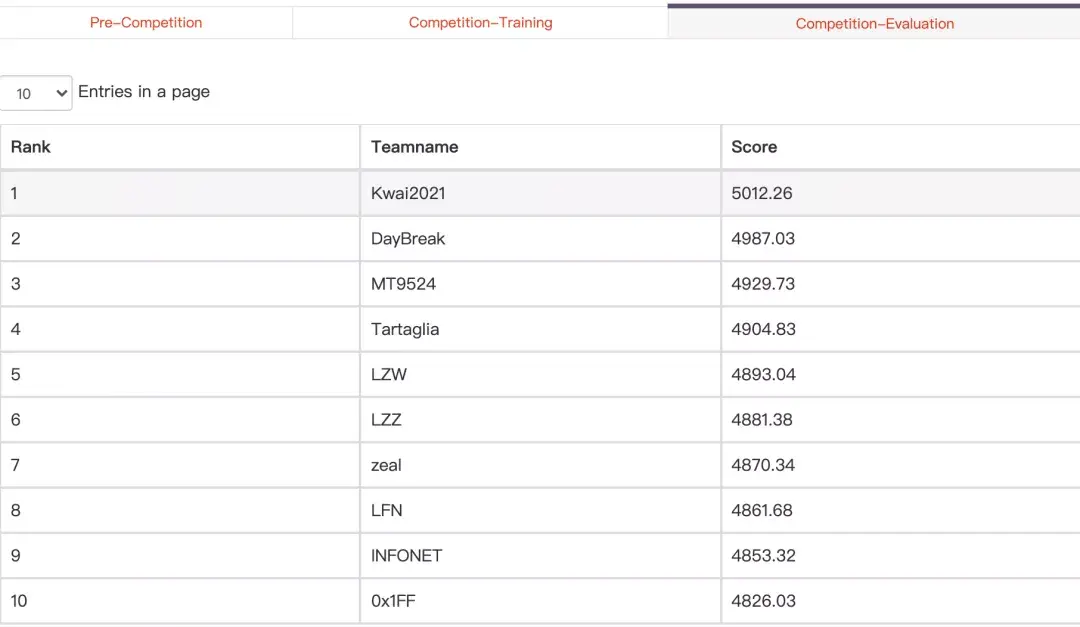The image size is (1080, 627).
Task: Click the LFN team entry
Action: pyautogui.click(x=386, y=510)
